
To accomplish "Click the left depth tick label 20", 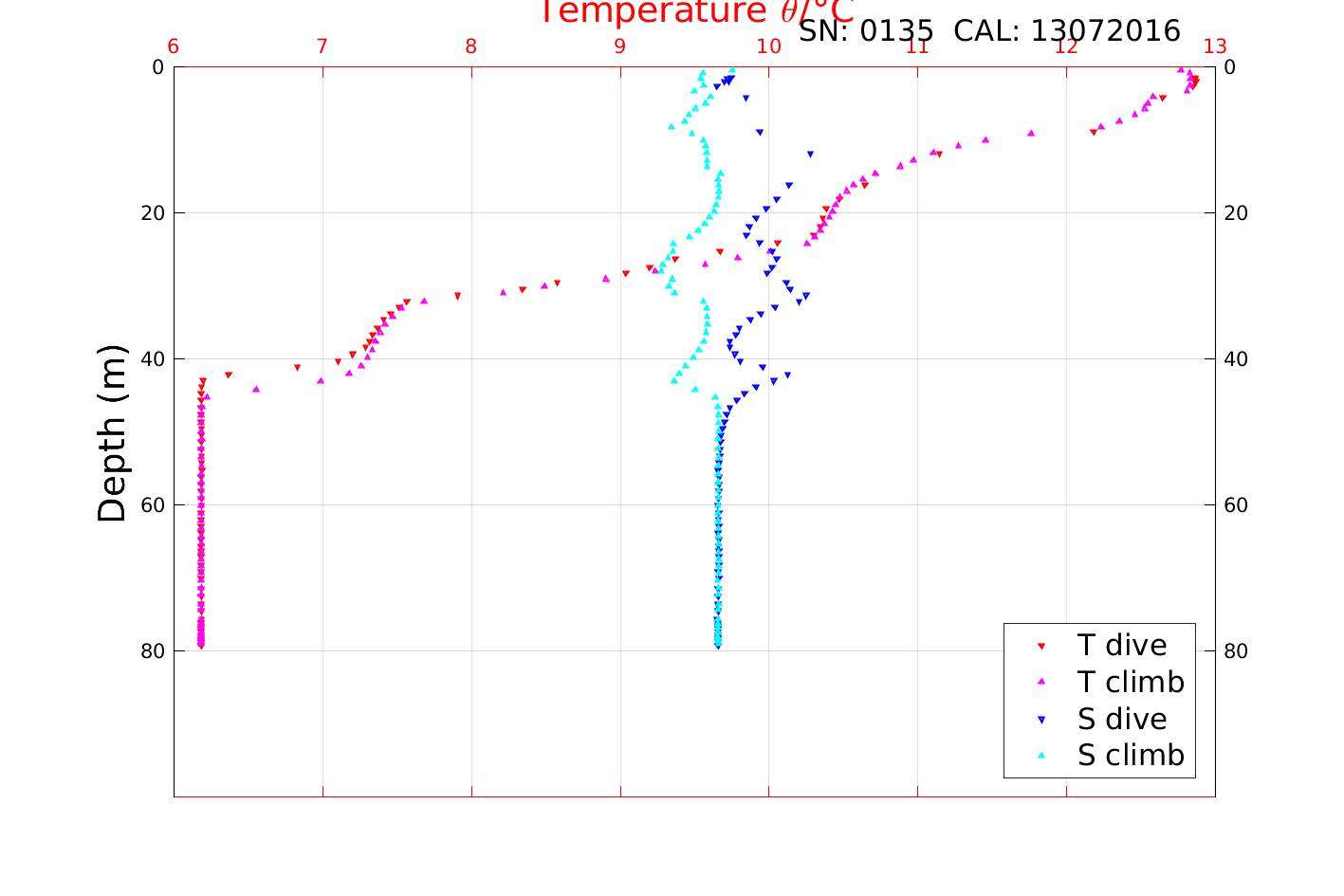I will pos(153,213).
